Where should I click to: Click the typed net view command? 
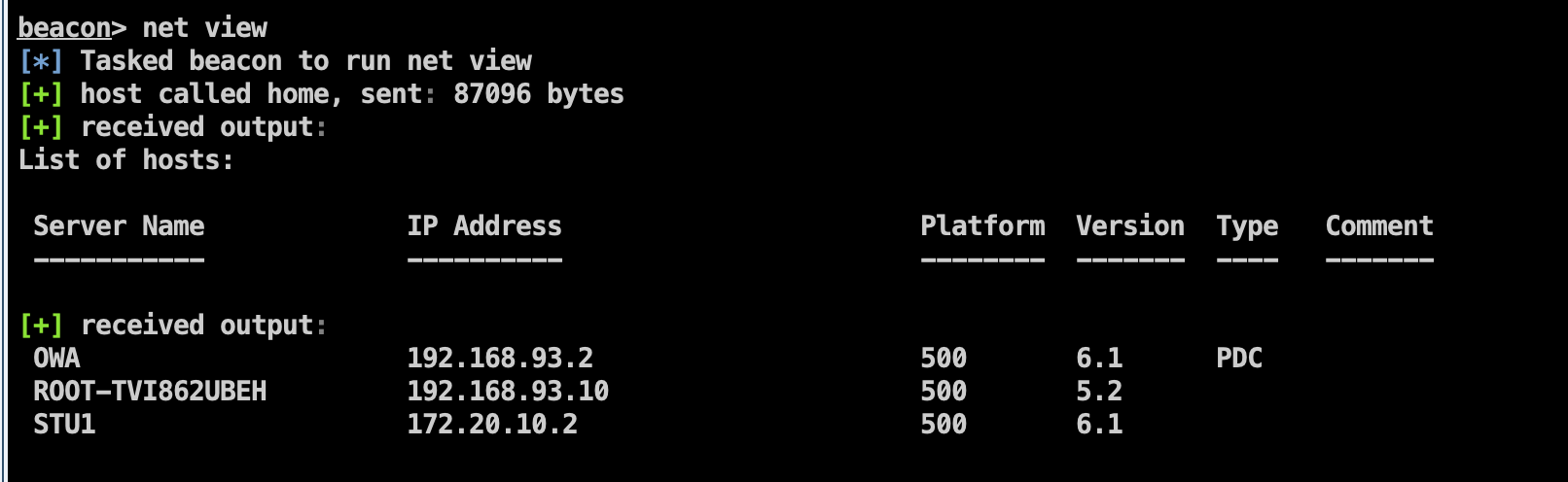pyautogui.click(x=204, y=28)
